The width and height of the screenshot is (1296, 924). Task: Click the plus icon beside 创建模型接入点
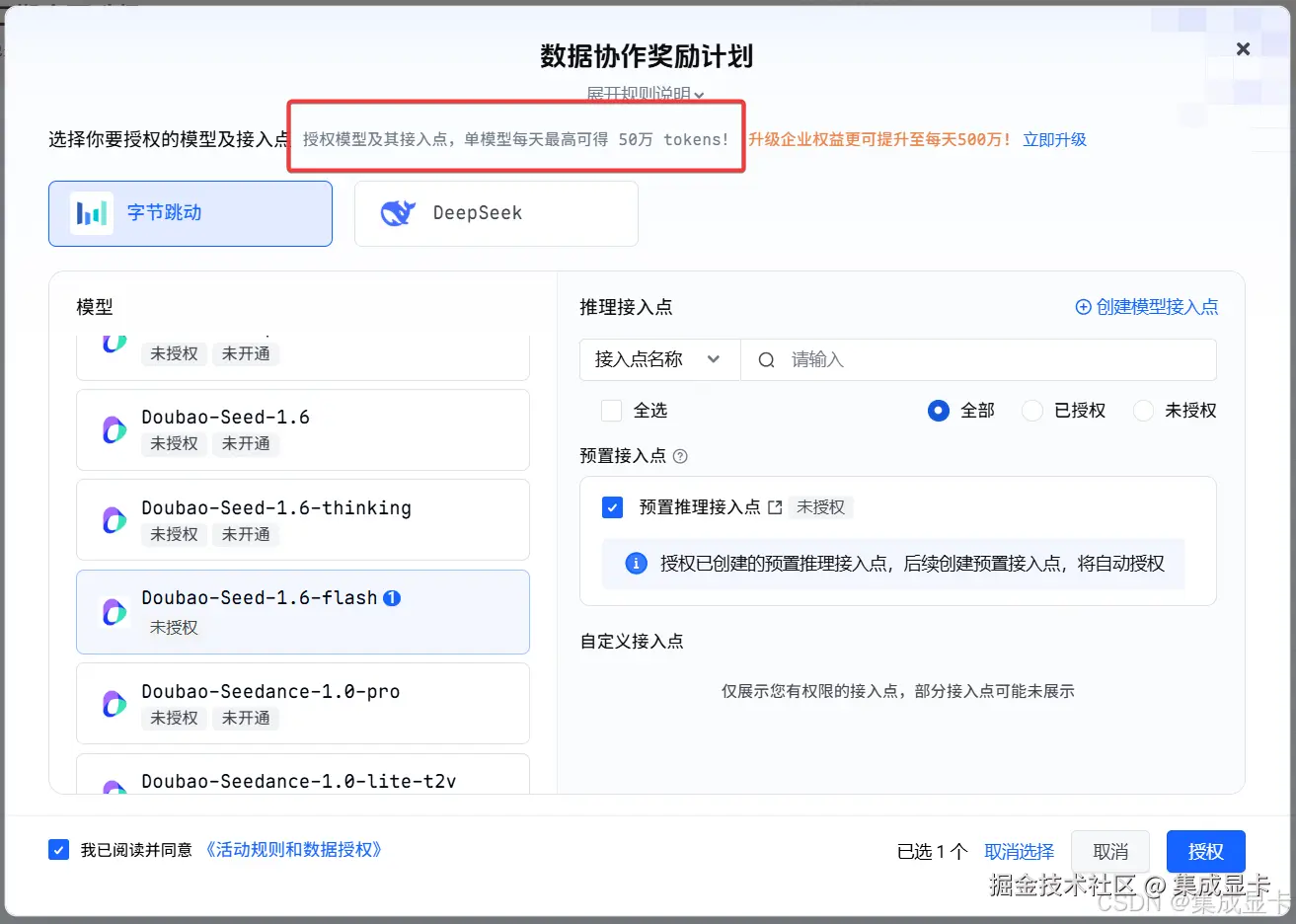tap(1083, 307)
